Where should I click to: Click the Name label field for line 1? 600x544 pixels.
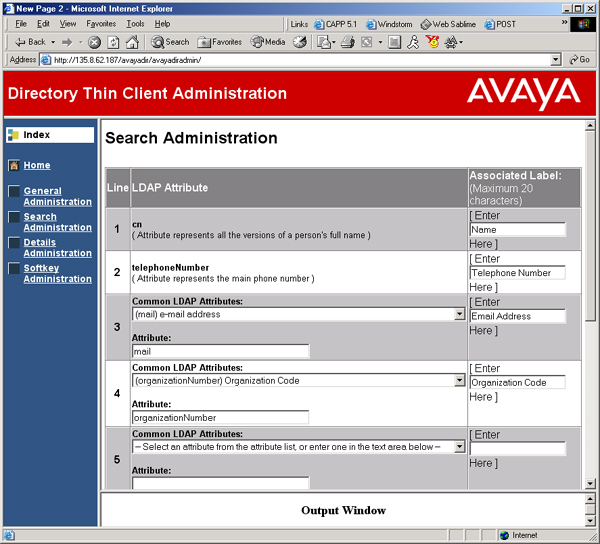pos(517,230)
